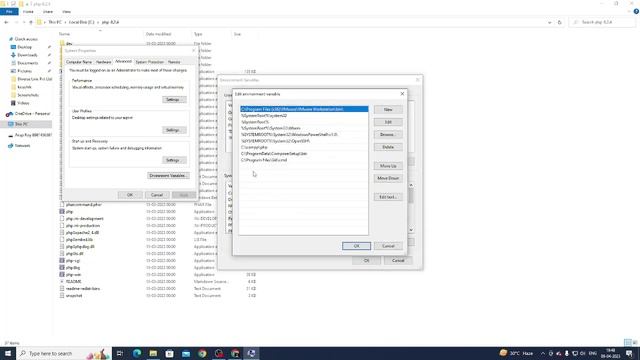This screenshot has height=360, width=640.
Task: Select the System32\OpenSSH path entry
Action: 304,141
